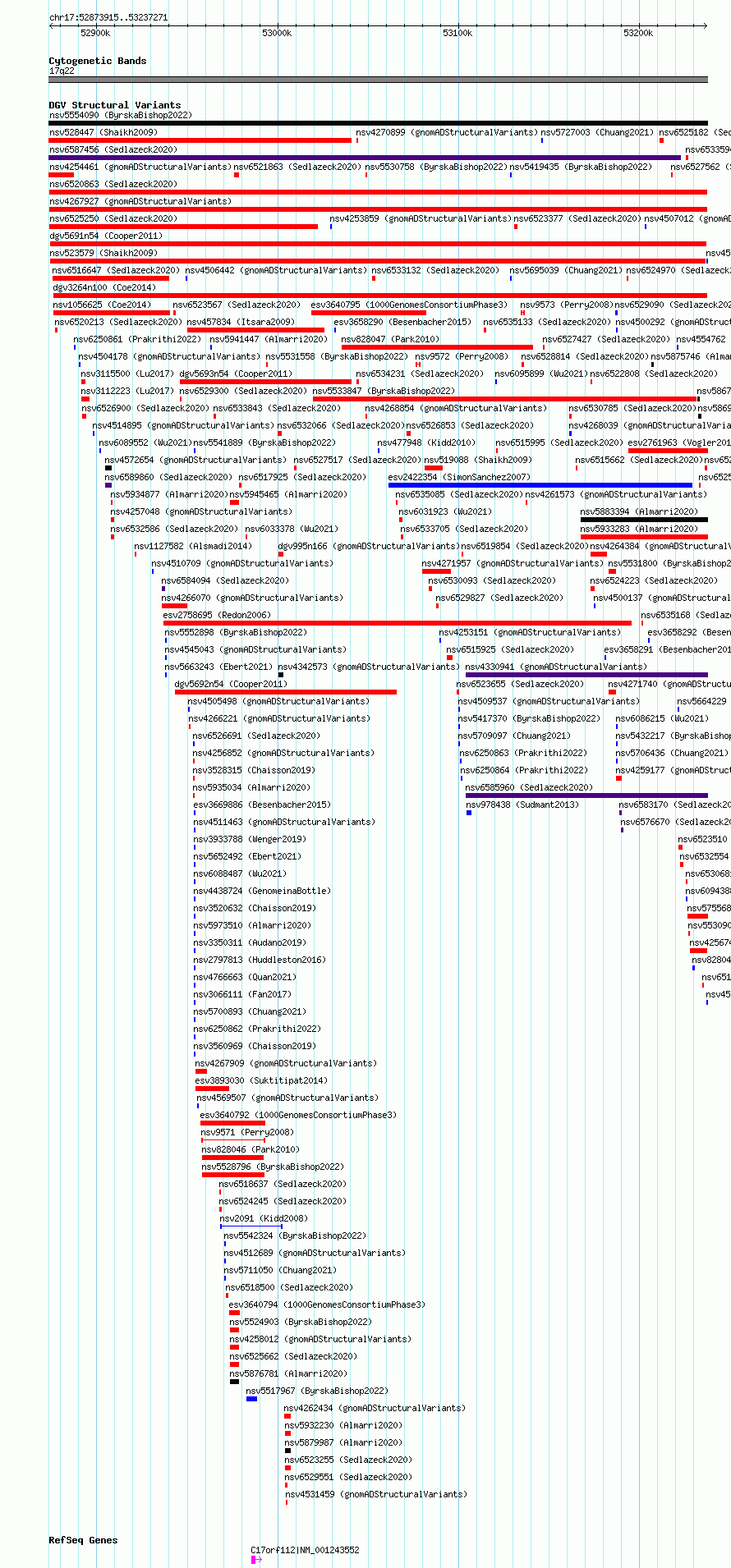Click the 53000k ruler position label
The width and height of the screenshot is (731, 1568).
click(277, 33)
